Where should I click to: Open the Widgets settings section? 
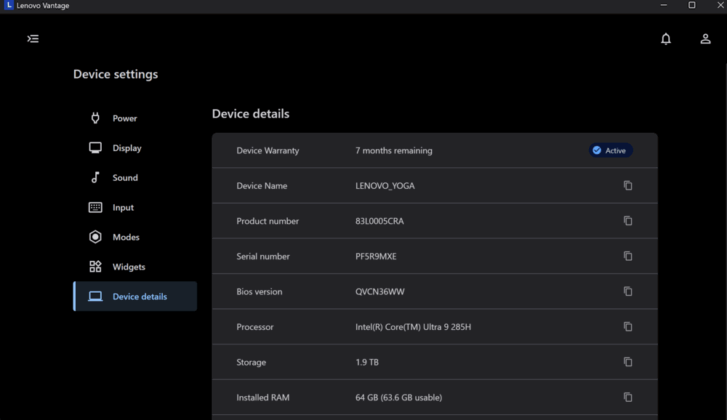[x=135, y=267]
